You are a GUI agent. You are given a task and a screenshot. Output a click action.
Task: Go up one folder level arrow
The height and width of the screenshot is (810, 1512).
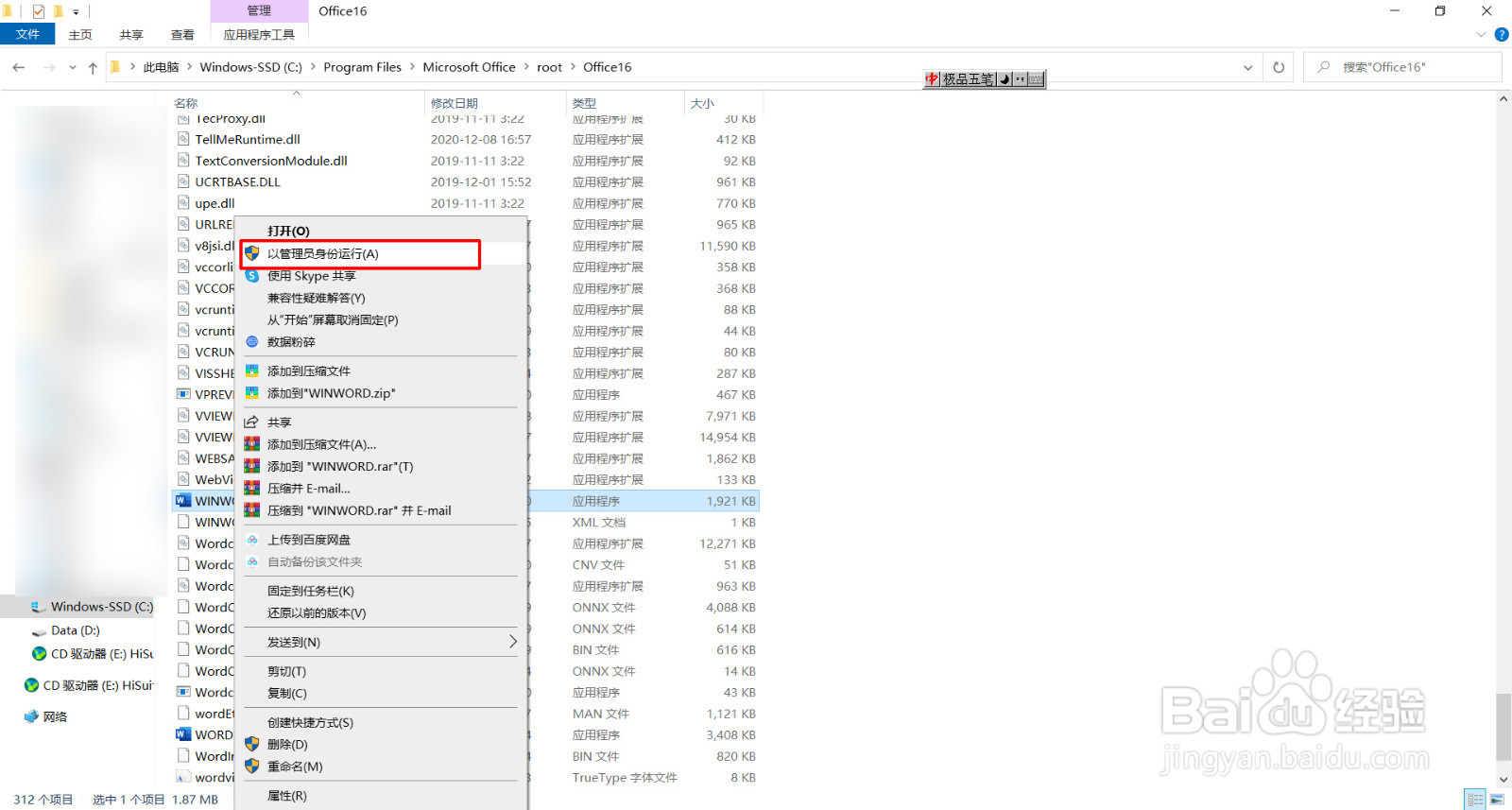coord(93,67)
